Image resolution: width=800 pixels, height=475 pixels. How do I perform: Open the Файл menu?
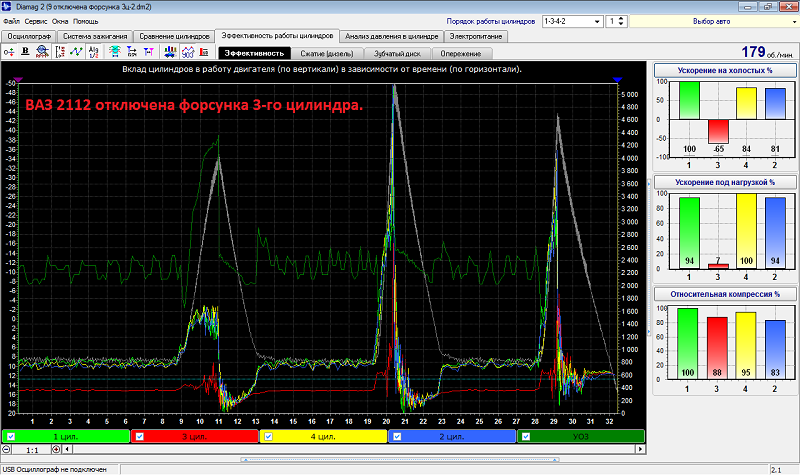pos(11,21)
